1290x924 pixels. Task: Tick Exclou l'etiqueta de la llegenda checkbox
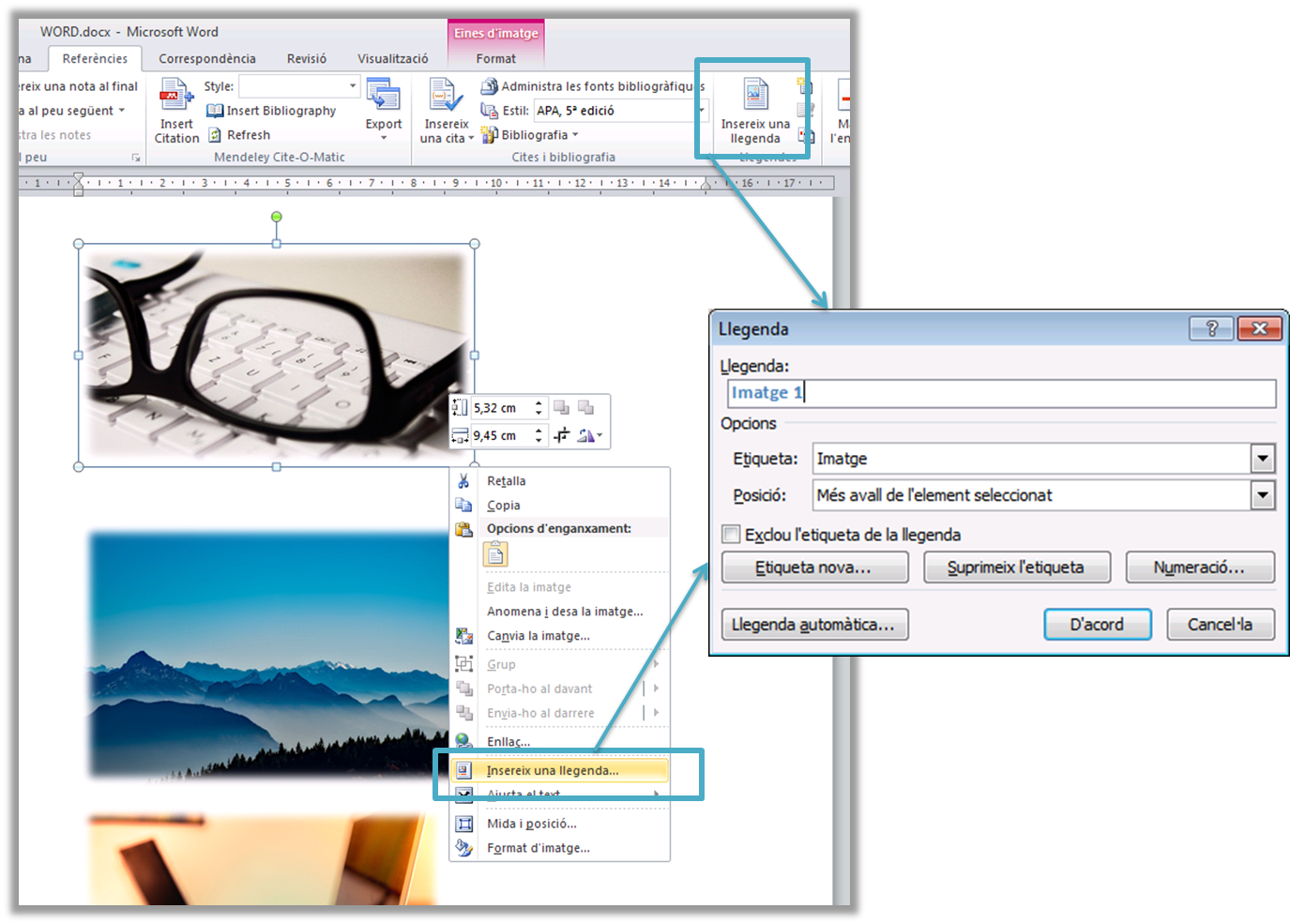pos(731,534)
